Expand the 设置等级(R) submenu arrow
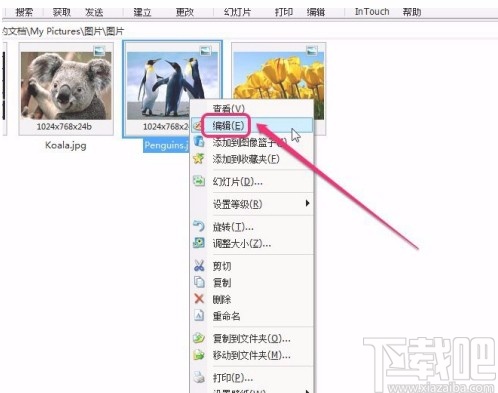Image resolution: width=498 pixels, height=393 pixels. (308, 203)
